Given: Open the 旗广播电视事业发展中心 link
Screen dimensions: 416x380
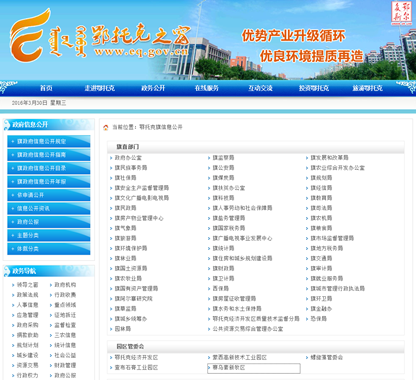Looking at the screenshot, I should click(x=242, y=238).
